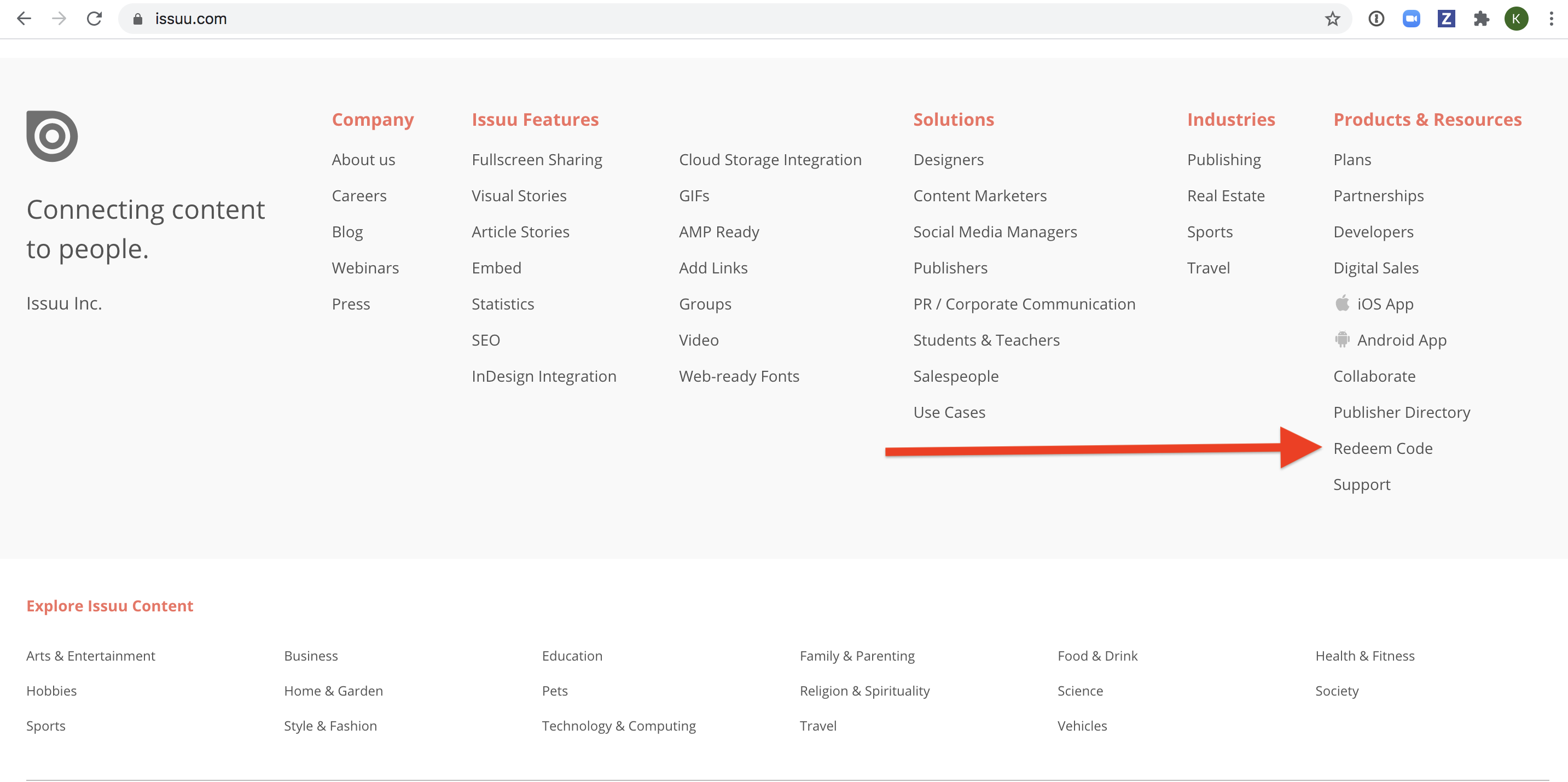Open the Style & Fashion category
1568x782 pixels.
tap(330, 726)
